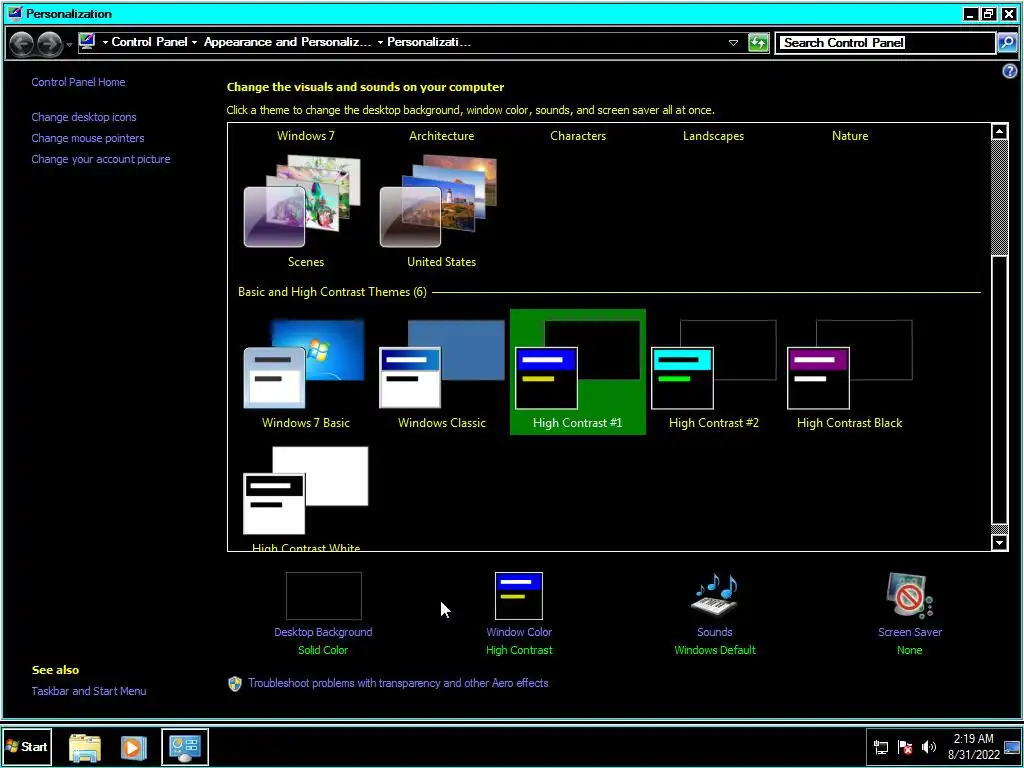
Task: Expand the recent pages dropdown arrow
Action: 69,45
